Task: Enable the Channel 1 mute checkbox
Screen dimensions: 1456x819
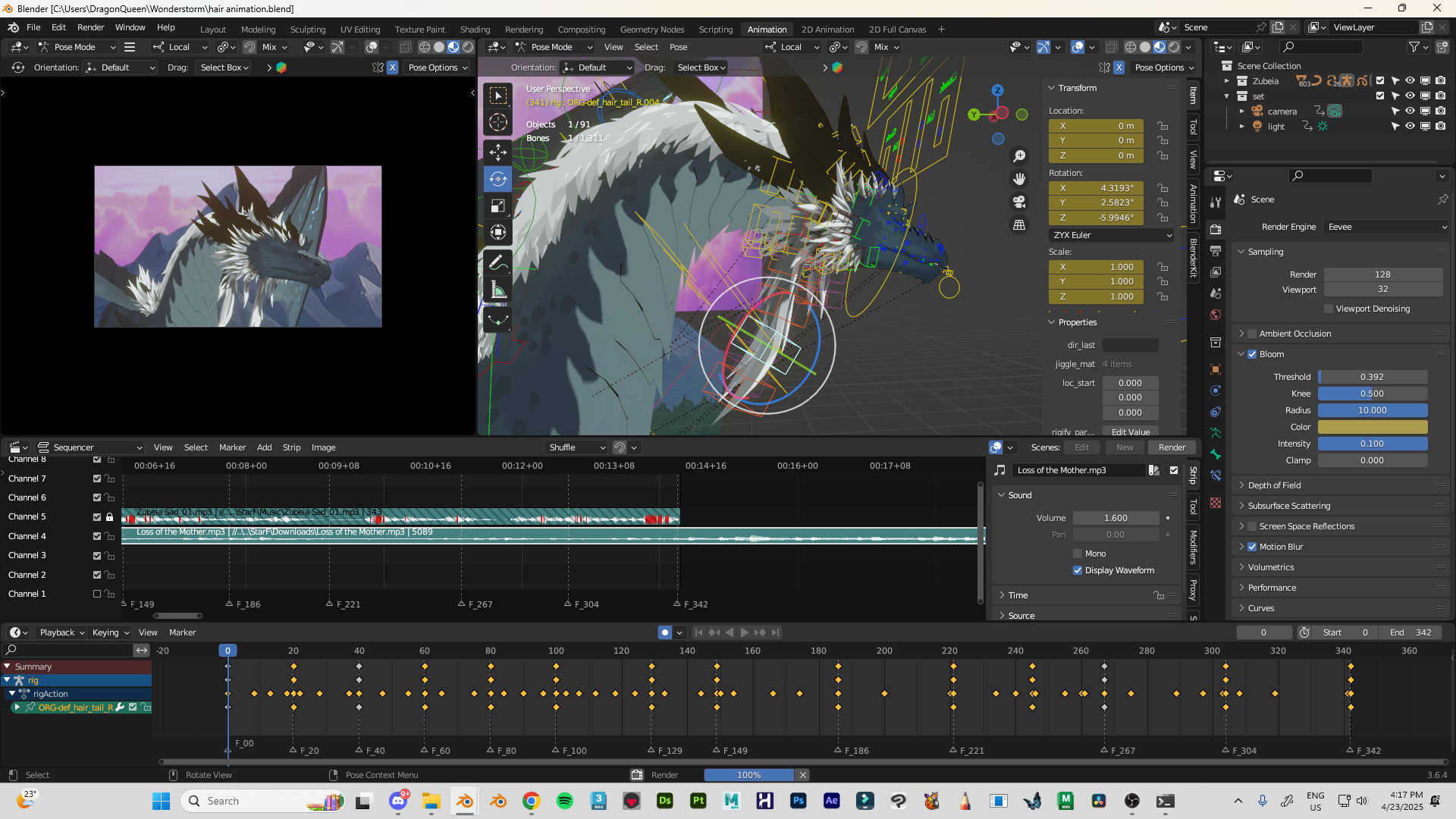Action: 97,594
